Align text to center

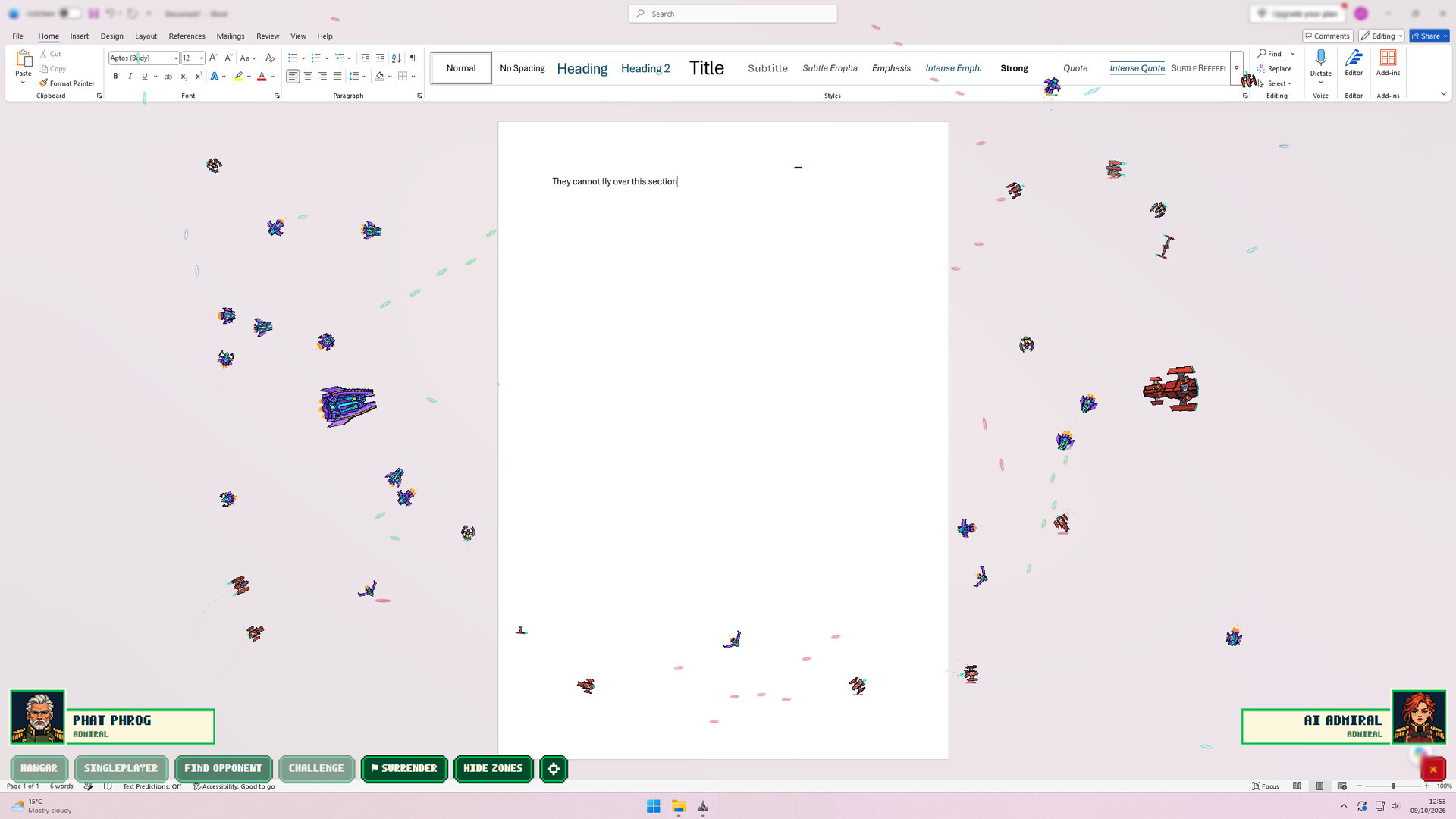[x=308, y=76]
